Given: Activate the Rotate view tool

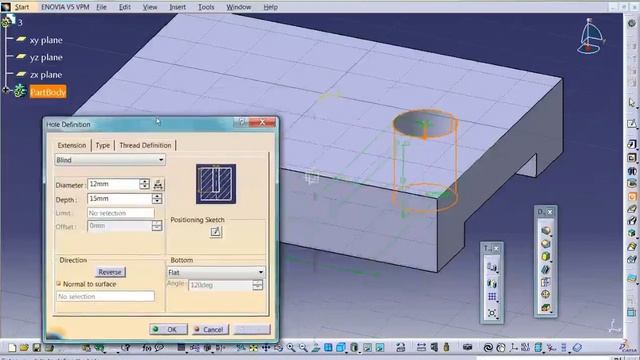Looking at the screenshot, I should pyautogui.click(x=279, y=348).
